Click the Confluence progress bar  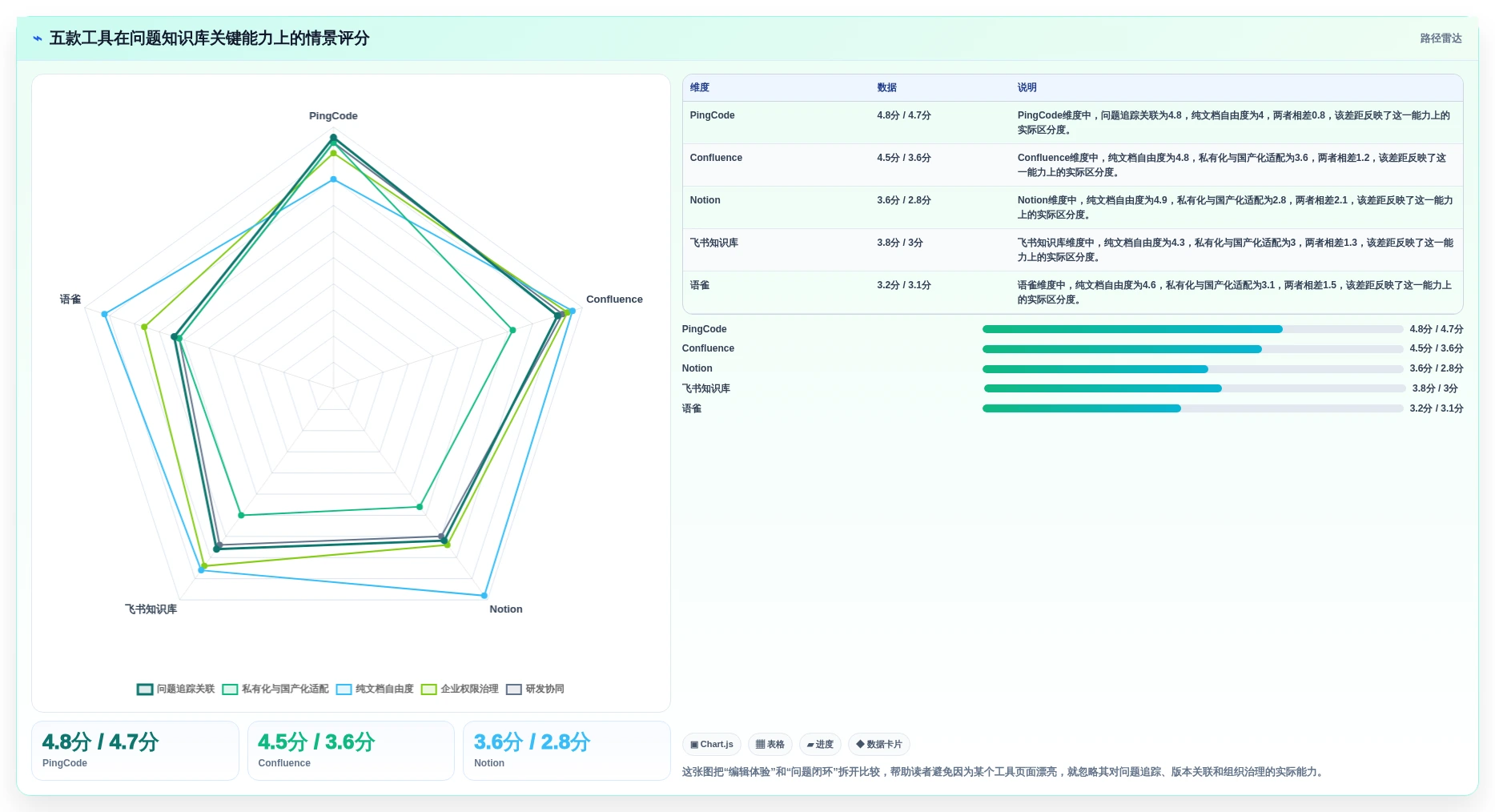(1192, 349)
